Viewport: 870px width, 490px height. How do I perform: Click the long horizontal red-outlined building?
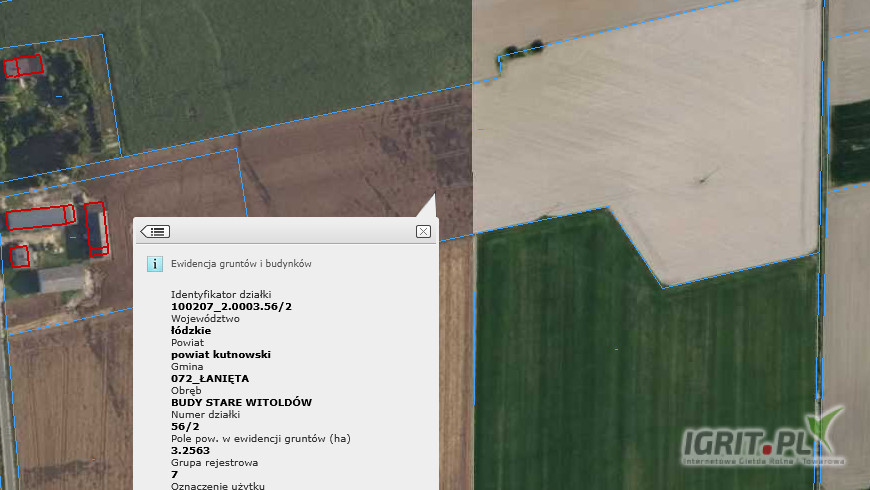coord(40,217)
